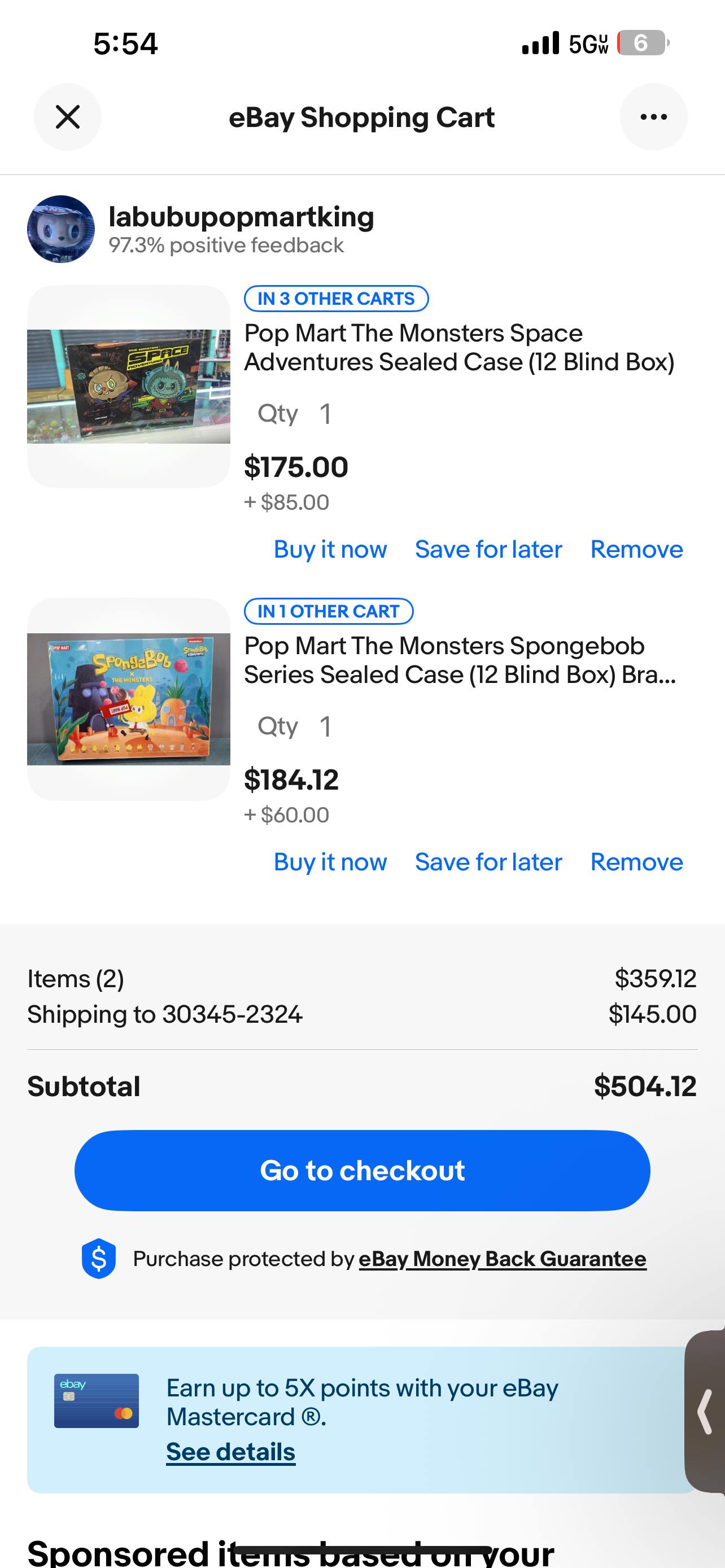Change quantity for Spongebob Series case
This screenshot has height=1568, width=725.
pos(325,726)
